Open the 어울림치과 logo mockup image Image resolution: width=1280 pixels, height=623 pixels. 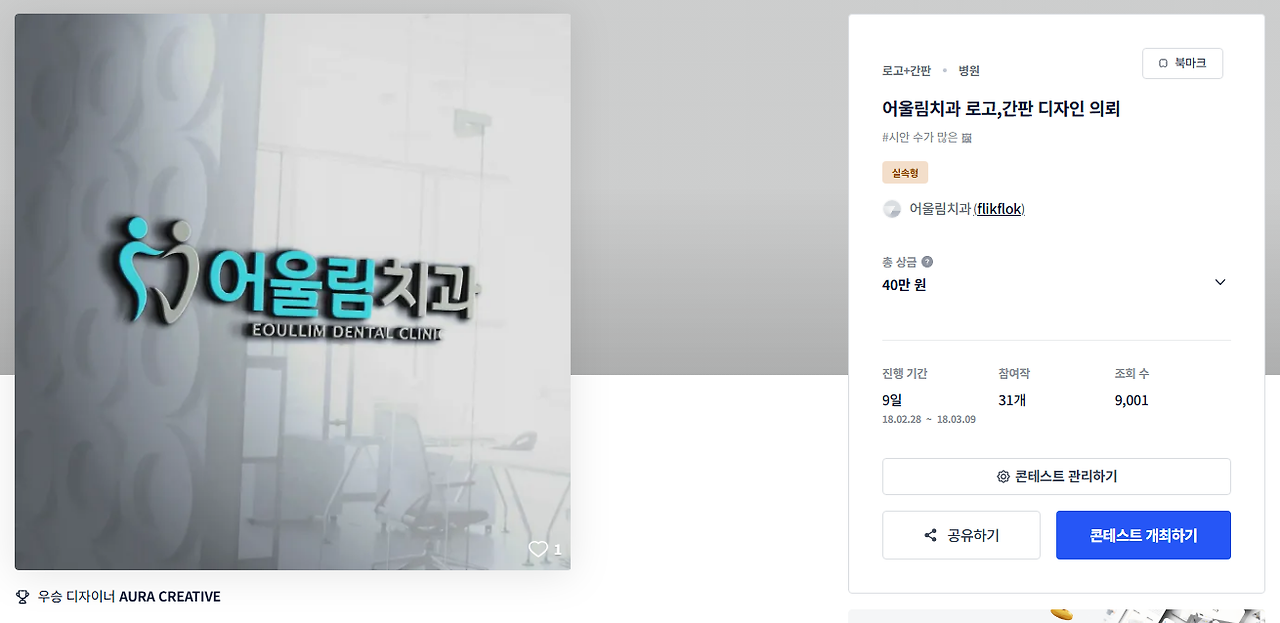pyautogui.click(x=293, y=292)
